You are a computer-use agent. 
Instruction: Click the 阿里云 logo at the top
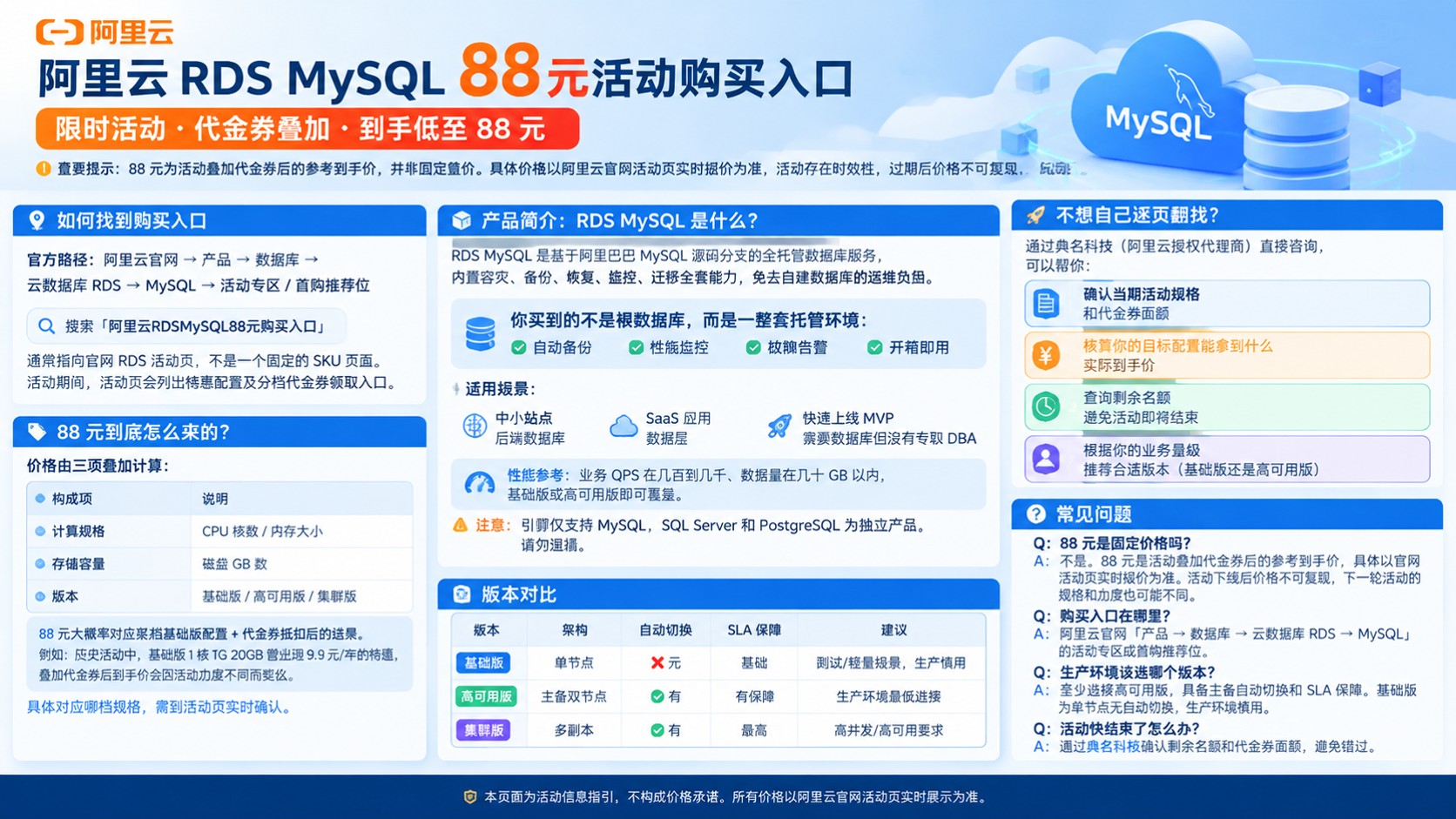click(104, 32)
